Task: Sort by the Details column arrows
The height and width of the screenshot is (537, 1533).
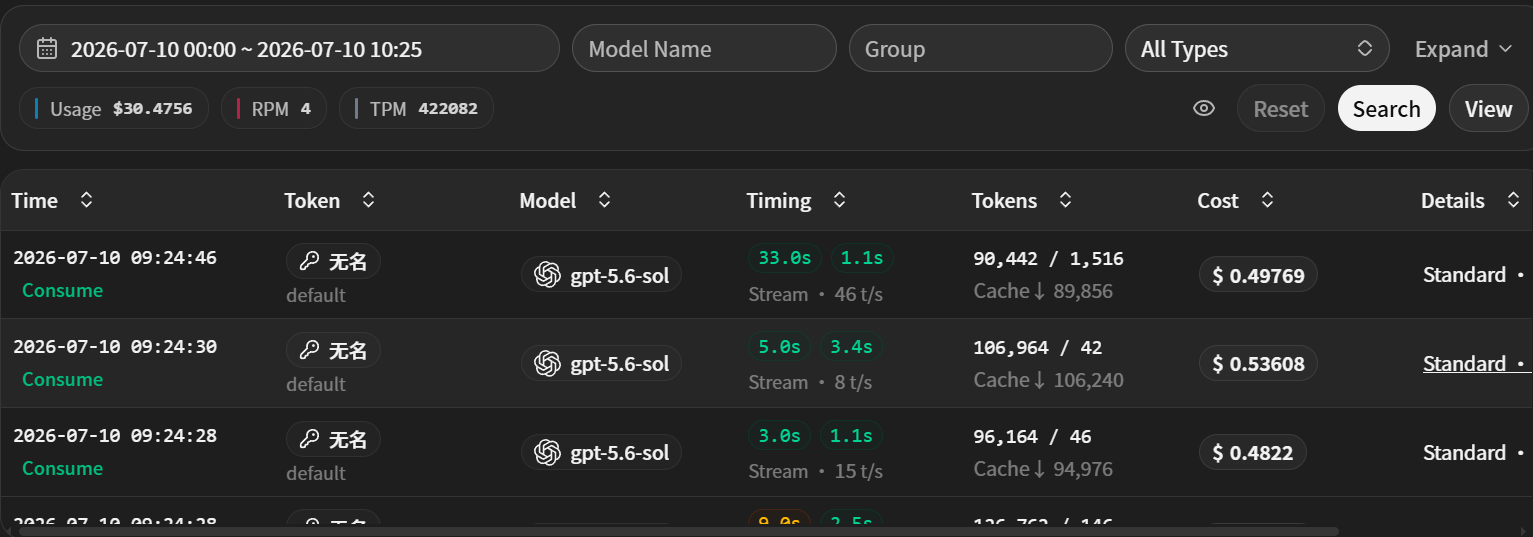Action: click(x=1513, y=200)
